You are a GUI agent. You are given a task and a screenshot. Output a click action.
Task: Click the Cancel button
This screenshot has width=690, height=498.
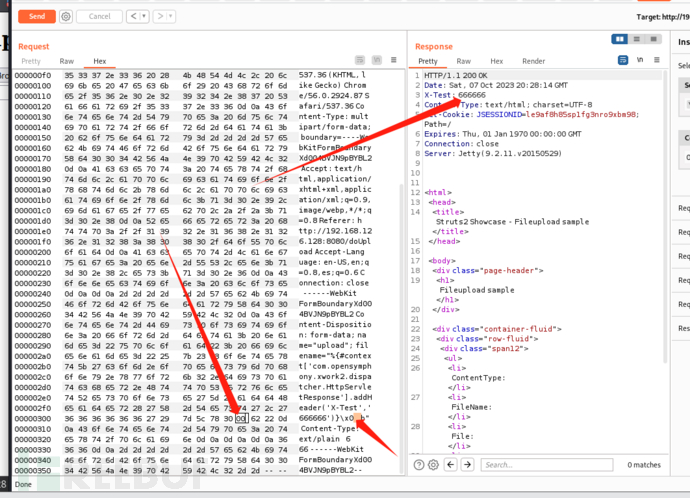99,16
